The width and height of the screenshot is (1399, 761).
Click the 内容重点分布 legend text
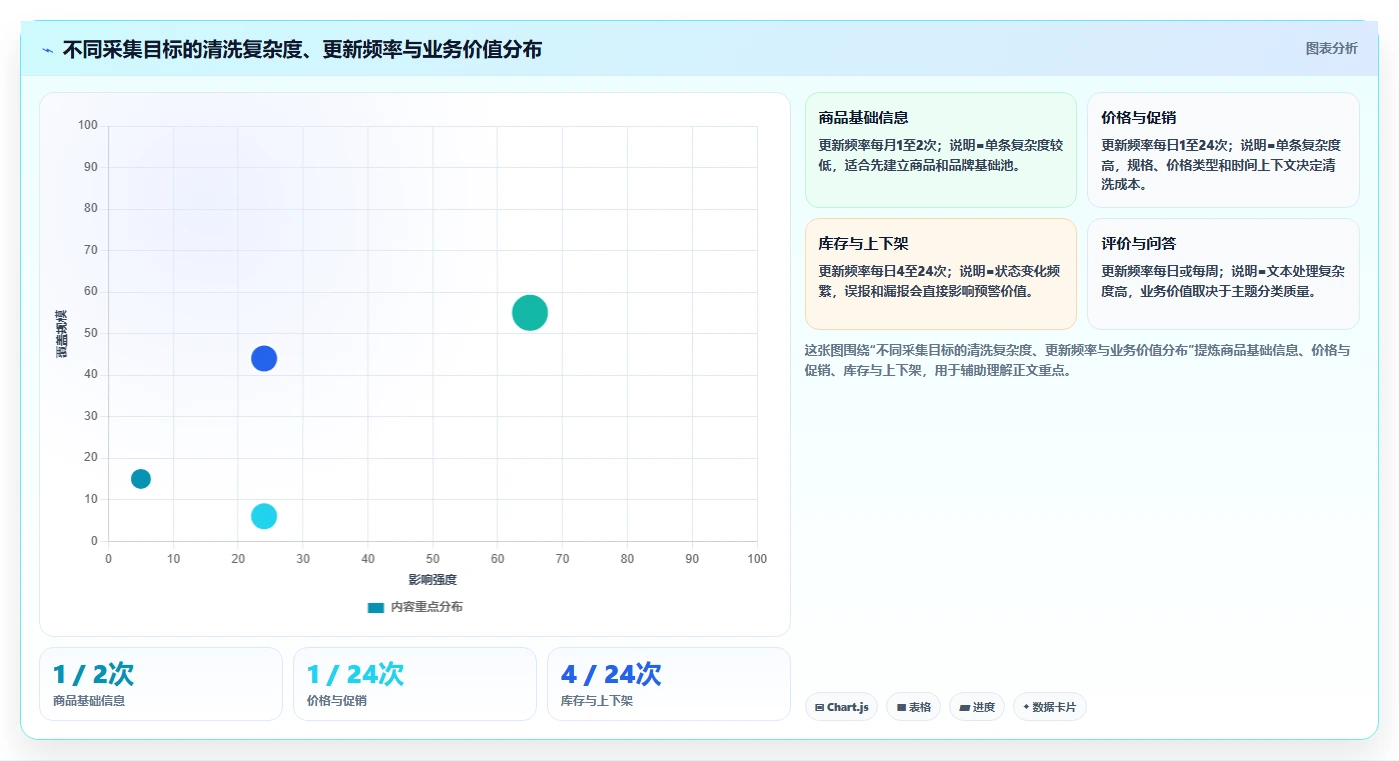427,607
